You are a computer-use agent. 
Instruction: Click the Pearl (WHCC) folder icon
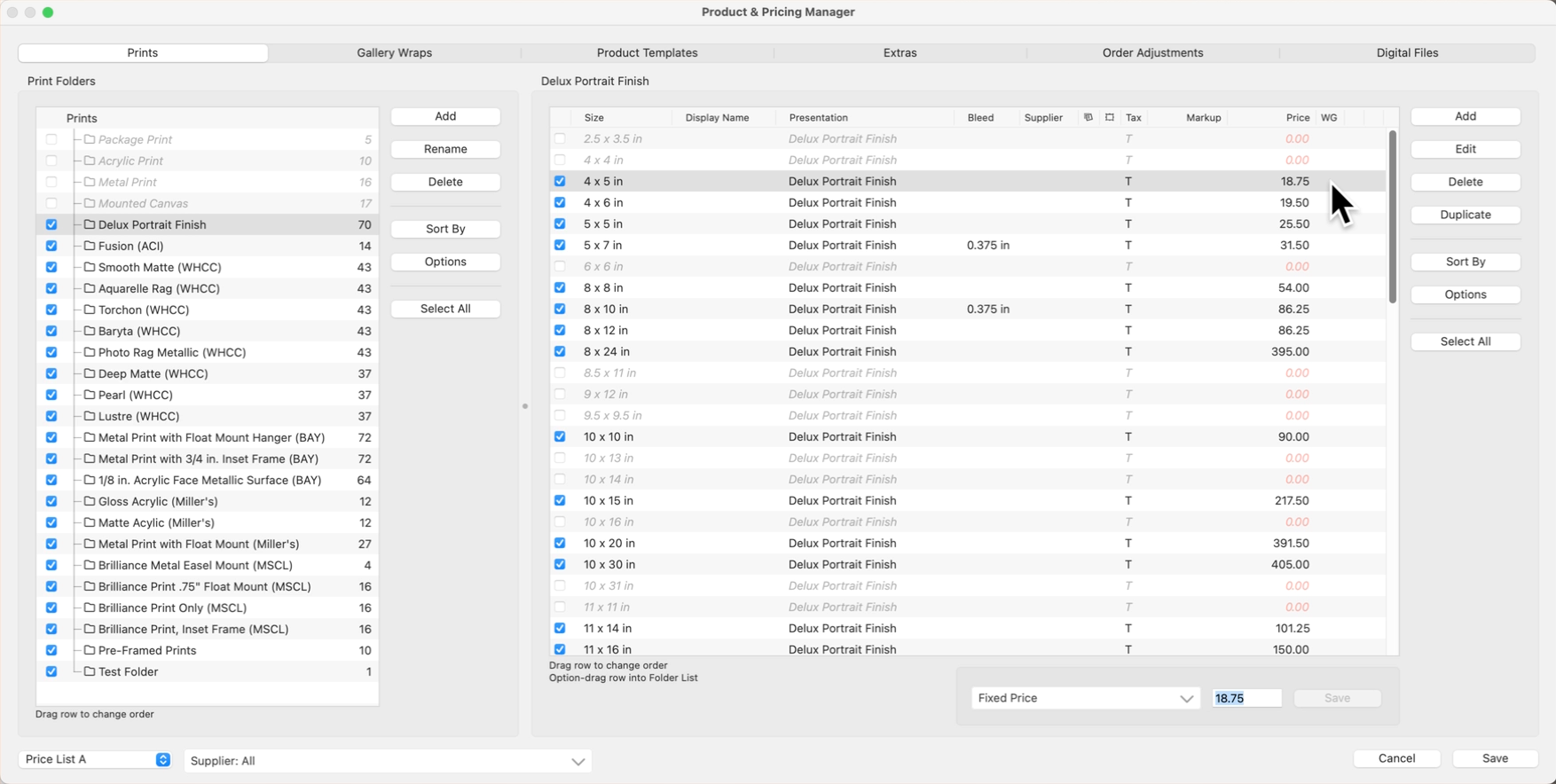tap(90, 395)
